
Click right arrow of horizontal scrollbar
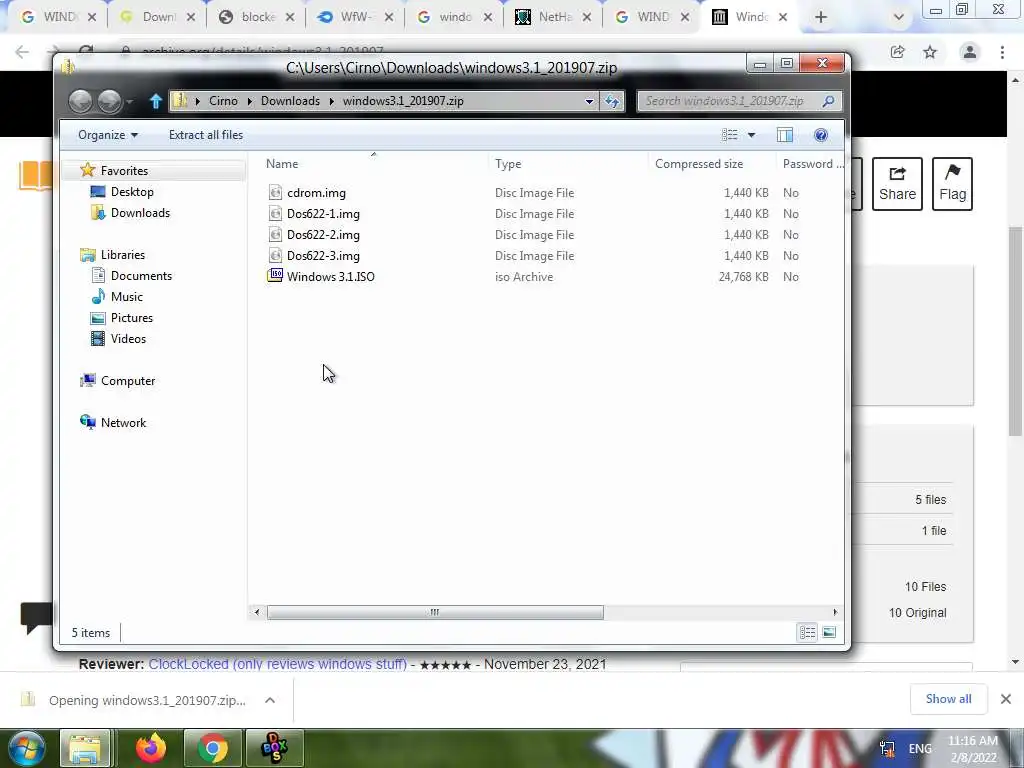point(835,612)
